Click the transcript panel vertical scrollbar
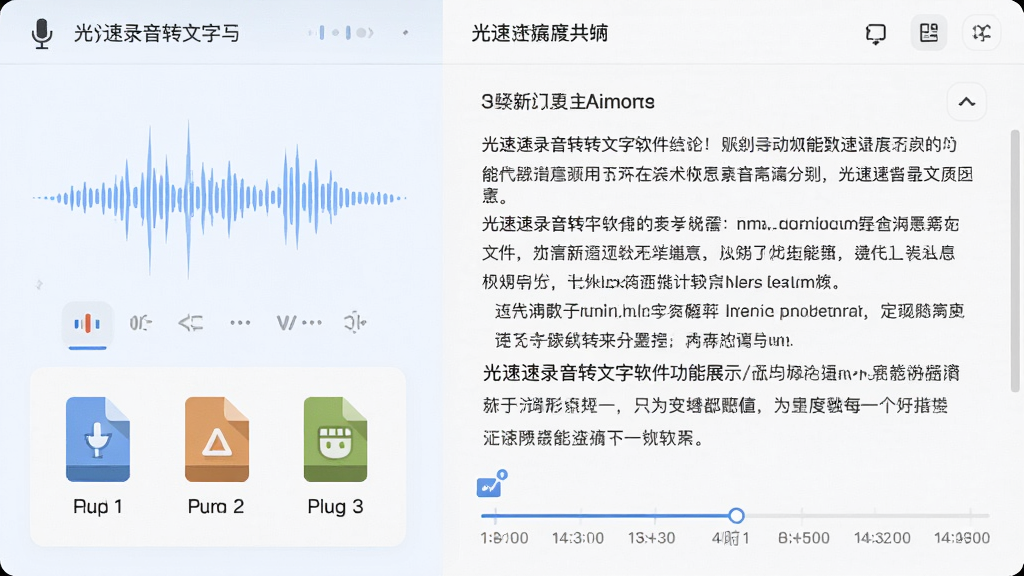The image size is (1024, 576). tap(1015, 261)
